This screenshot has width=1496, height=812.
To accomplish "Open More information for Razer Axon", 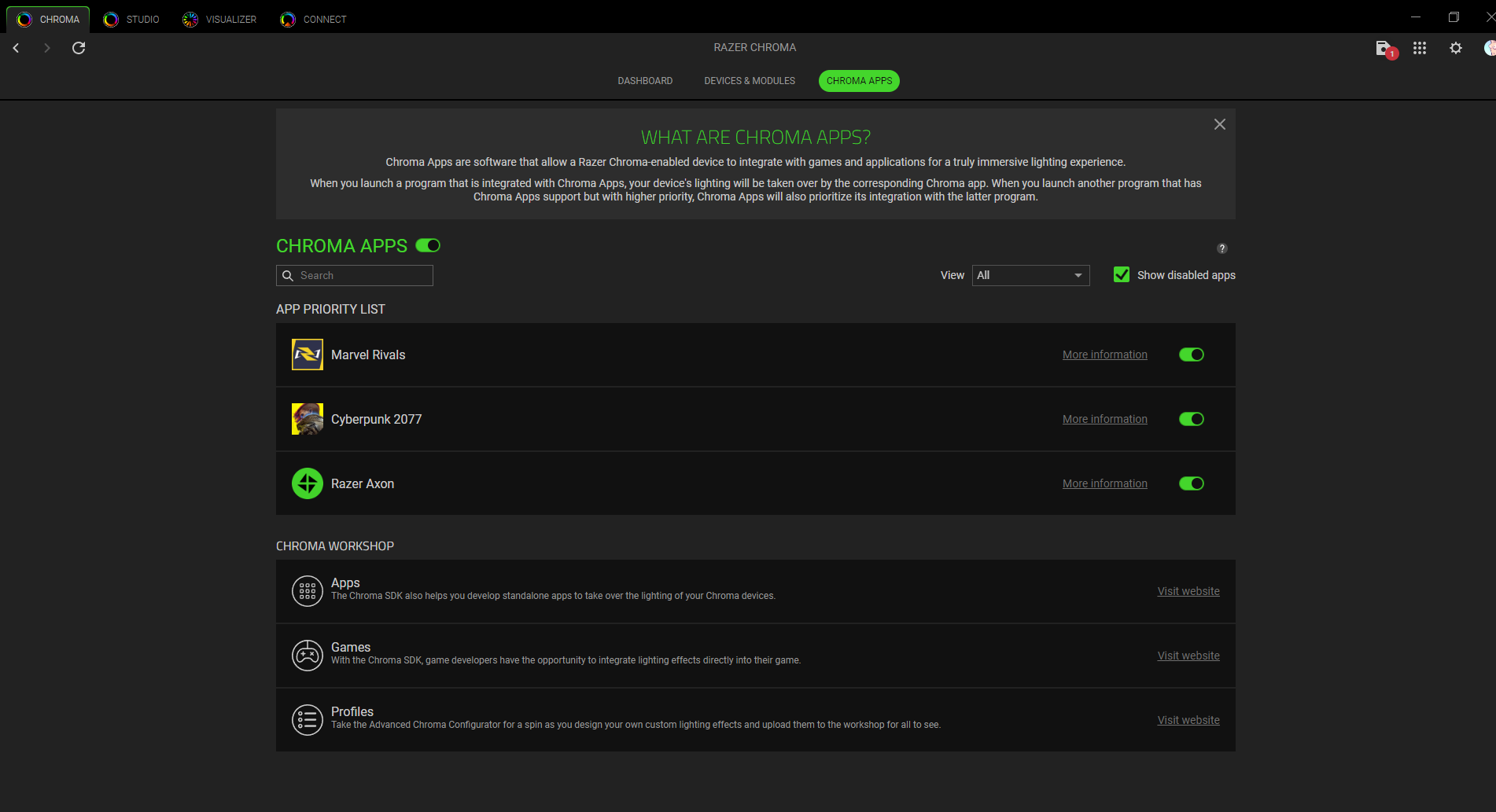I will 1105,483.
